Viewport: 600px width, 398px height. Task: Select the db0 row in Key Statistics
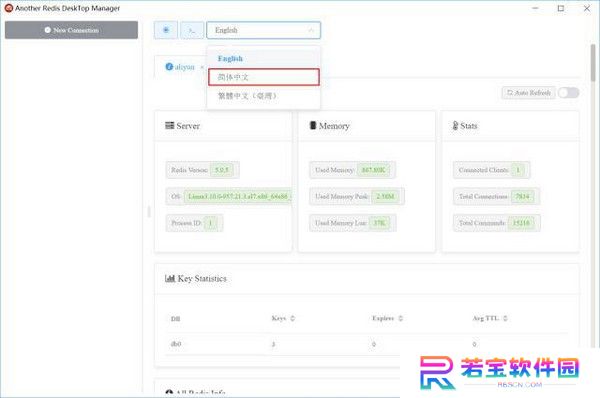tap(366, 344)
